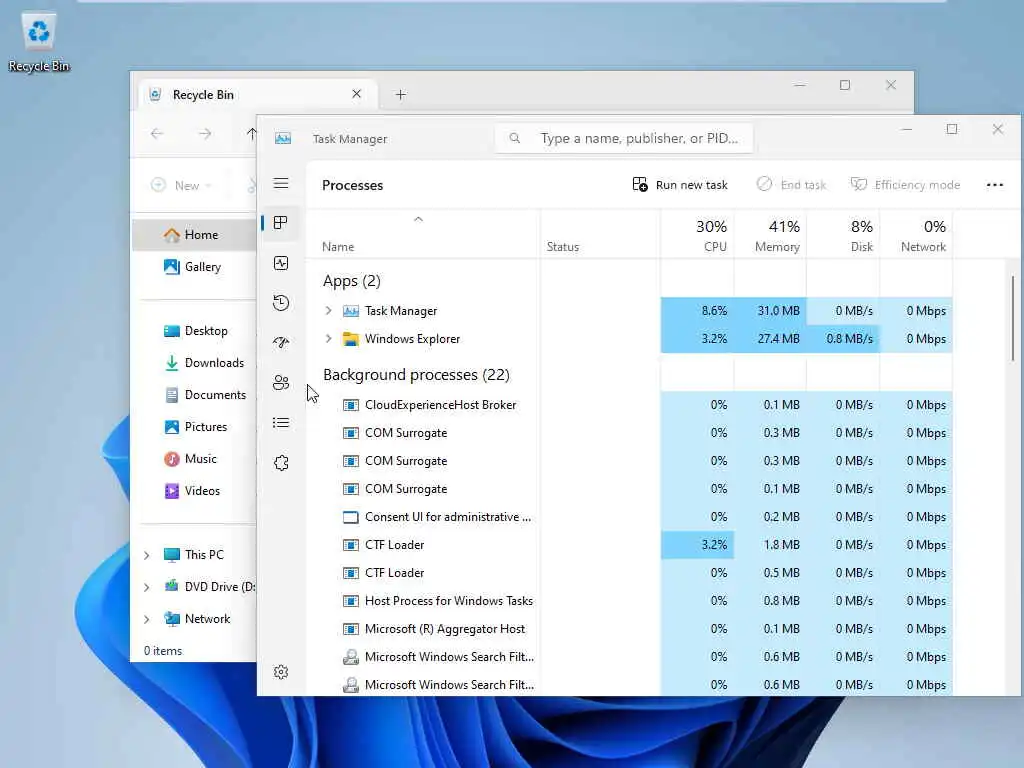Click the Task Manager process icon in Apps list

coord(351,311)
